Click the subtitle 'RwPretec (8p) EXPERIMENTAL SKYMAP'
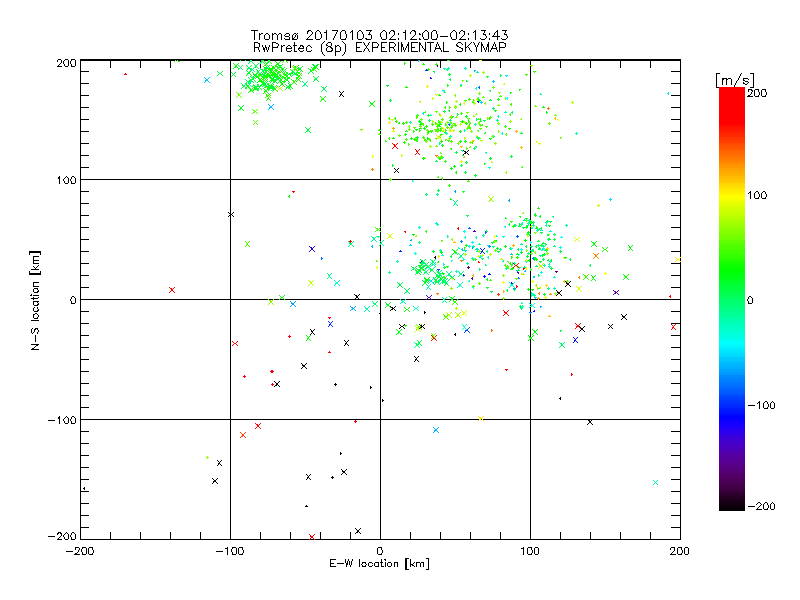This screenshot has height=600, width=800. (x=379, y=47)
